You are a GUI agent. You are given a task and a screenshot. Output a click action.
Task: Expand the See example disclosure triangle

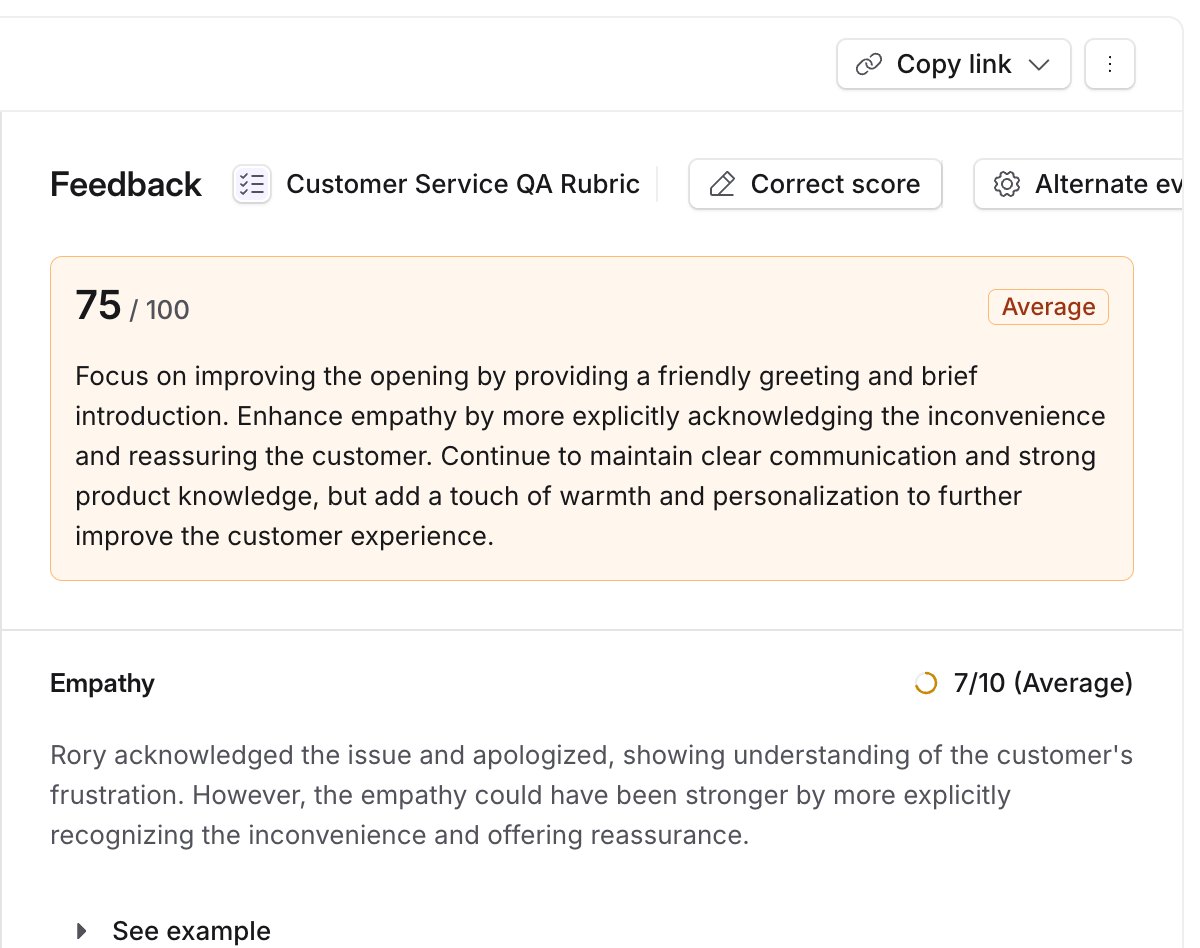(x=82, y=931)
